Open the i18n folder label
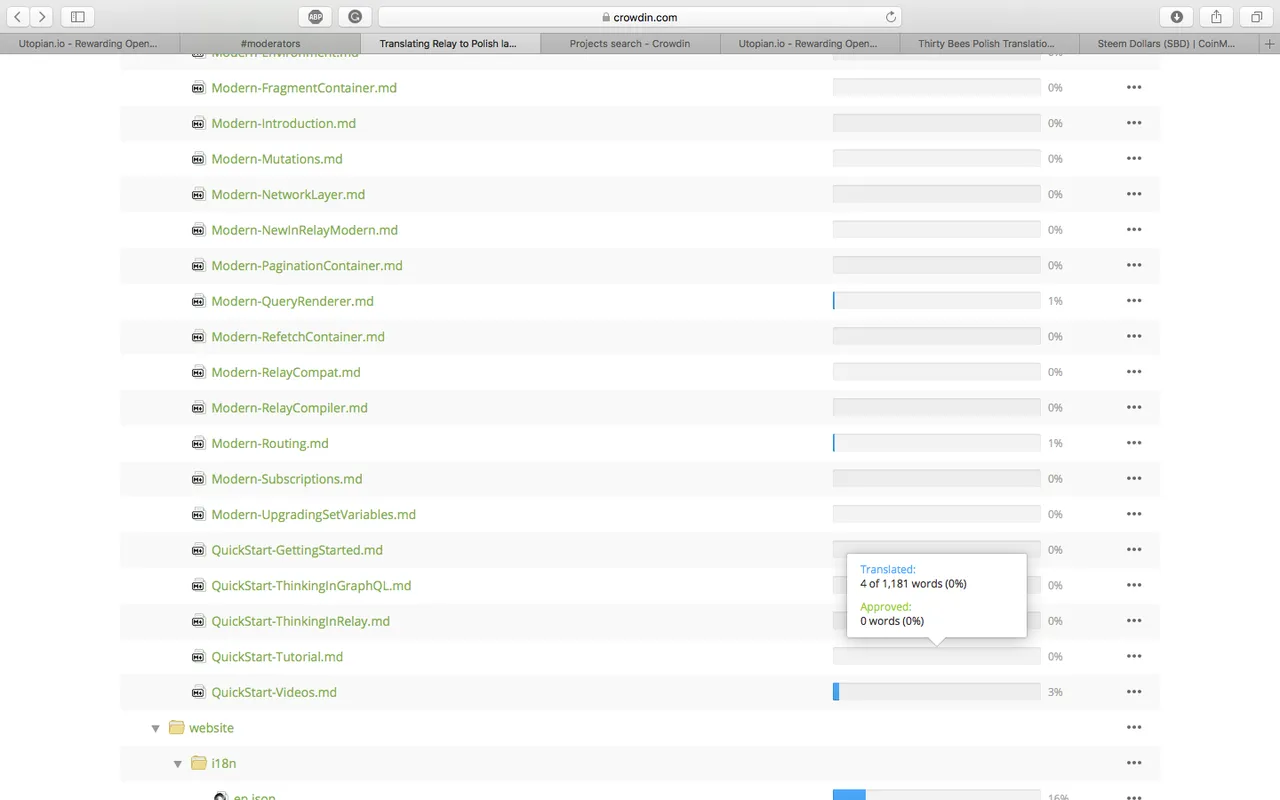Screen dimensions: 1280x800 224,763
